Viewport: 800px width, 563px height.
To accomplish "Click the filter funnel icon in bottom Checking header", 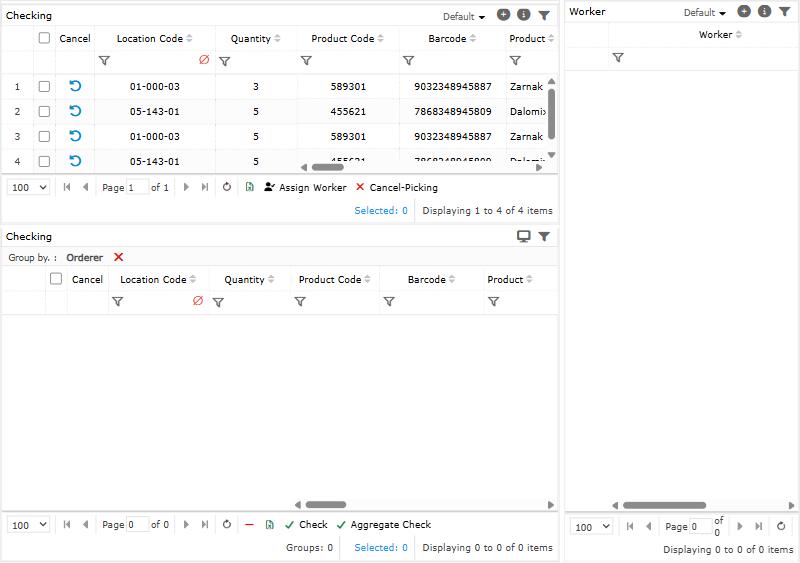I will click(x=544, y=236).
